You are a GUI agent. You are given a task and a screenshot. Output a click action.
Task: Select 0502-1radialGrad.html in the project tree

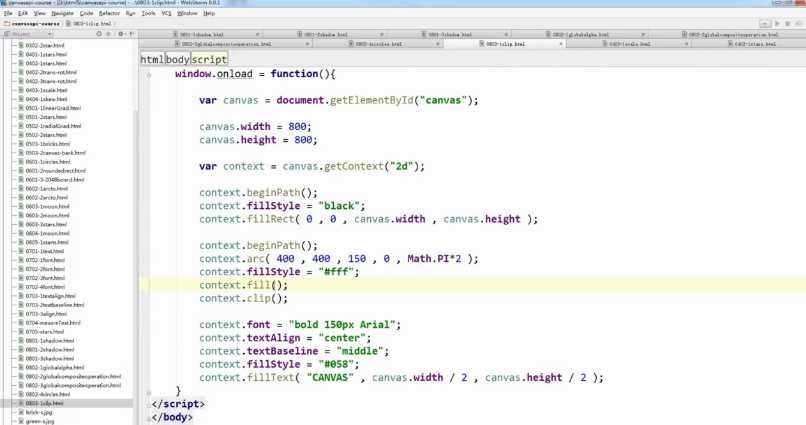[53, 126]
